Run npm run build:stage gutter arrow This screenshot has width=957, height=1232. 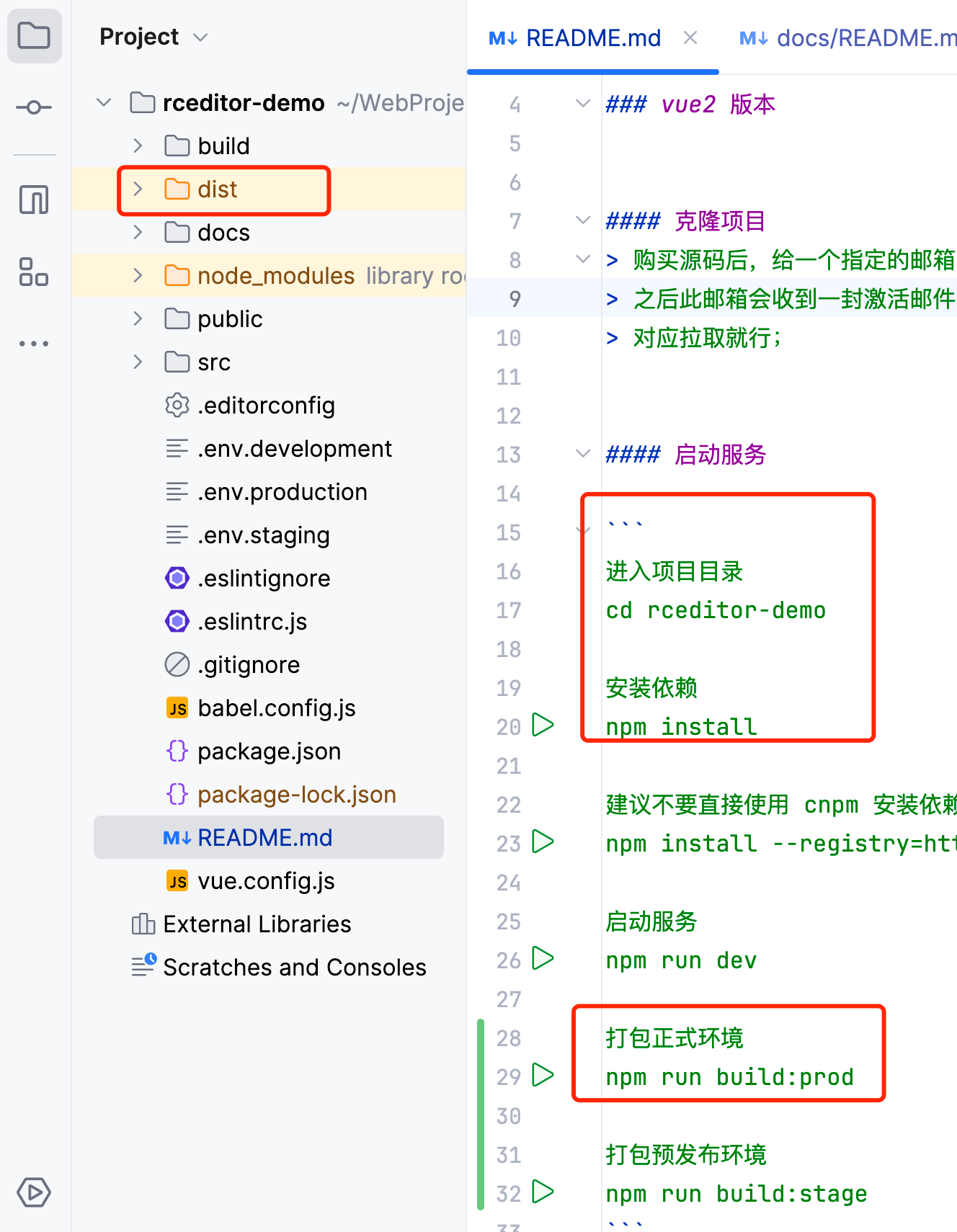click(x=543, y=1192)
